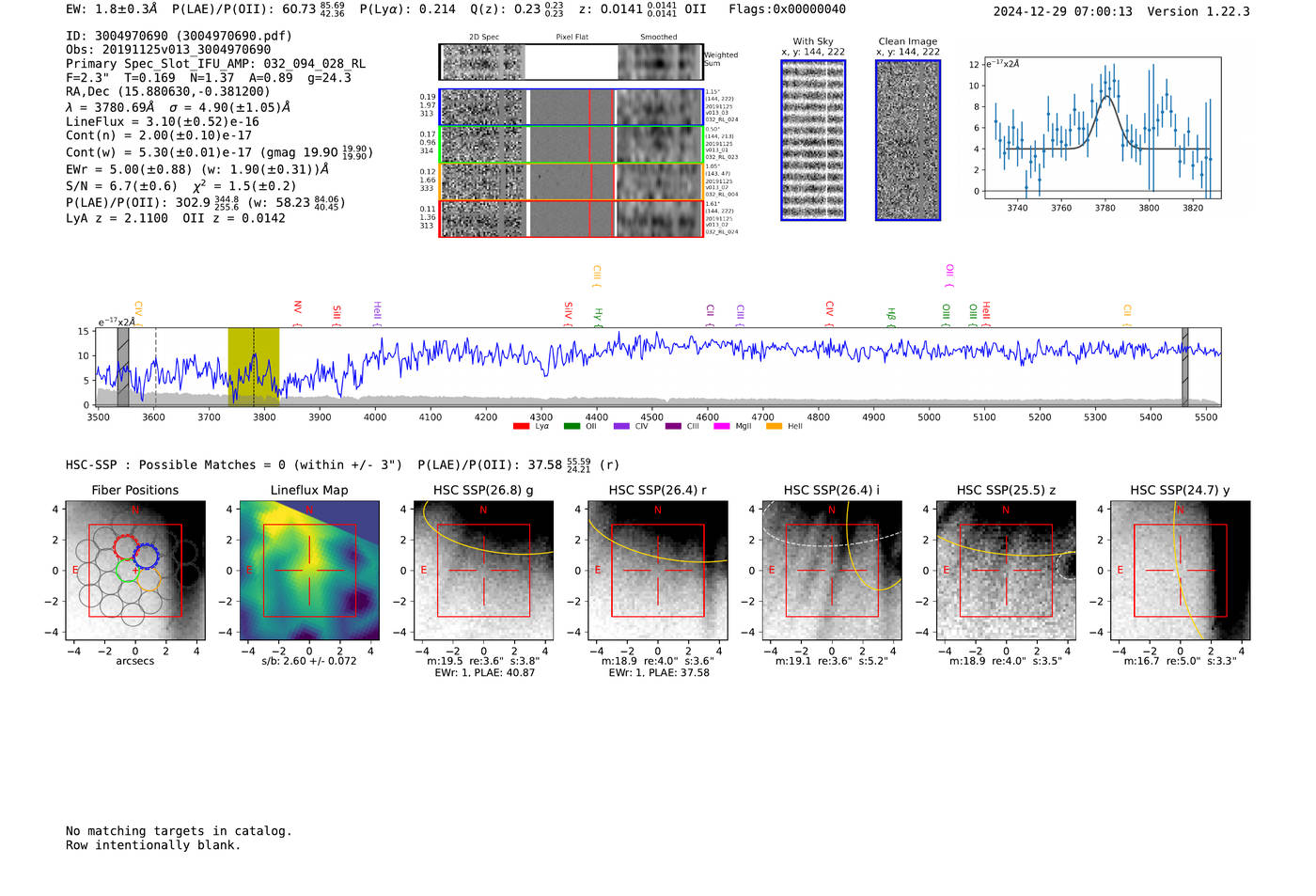The width and height of the screenshot is (1316, 896).
Task: Click the red fiber circle in Fiber Positions
Action: (x=125, y=547)
